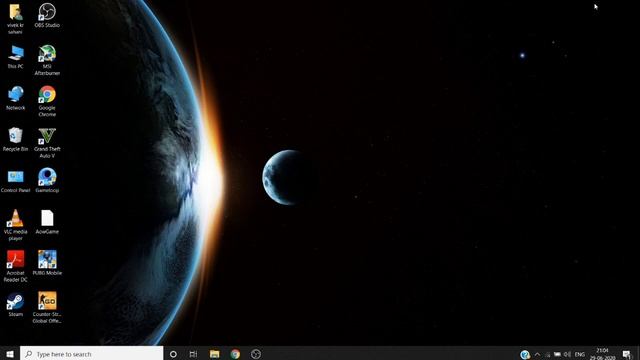Select the Control Panel desktop icon
Viewport: 640px width, 360px height.
tap(15, 181)
